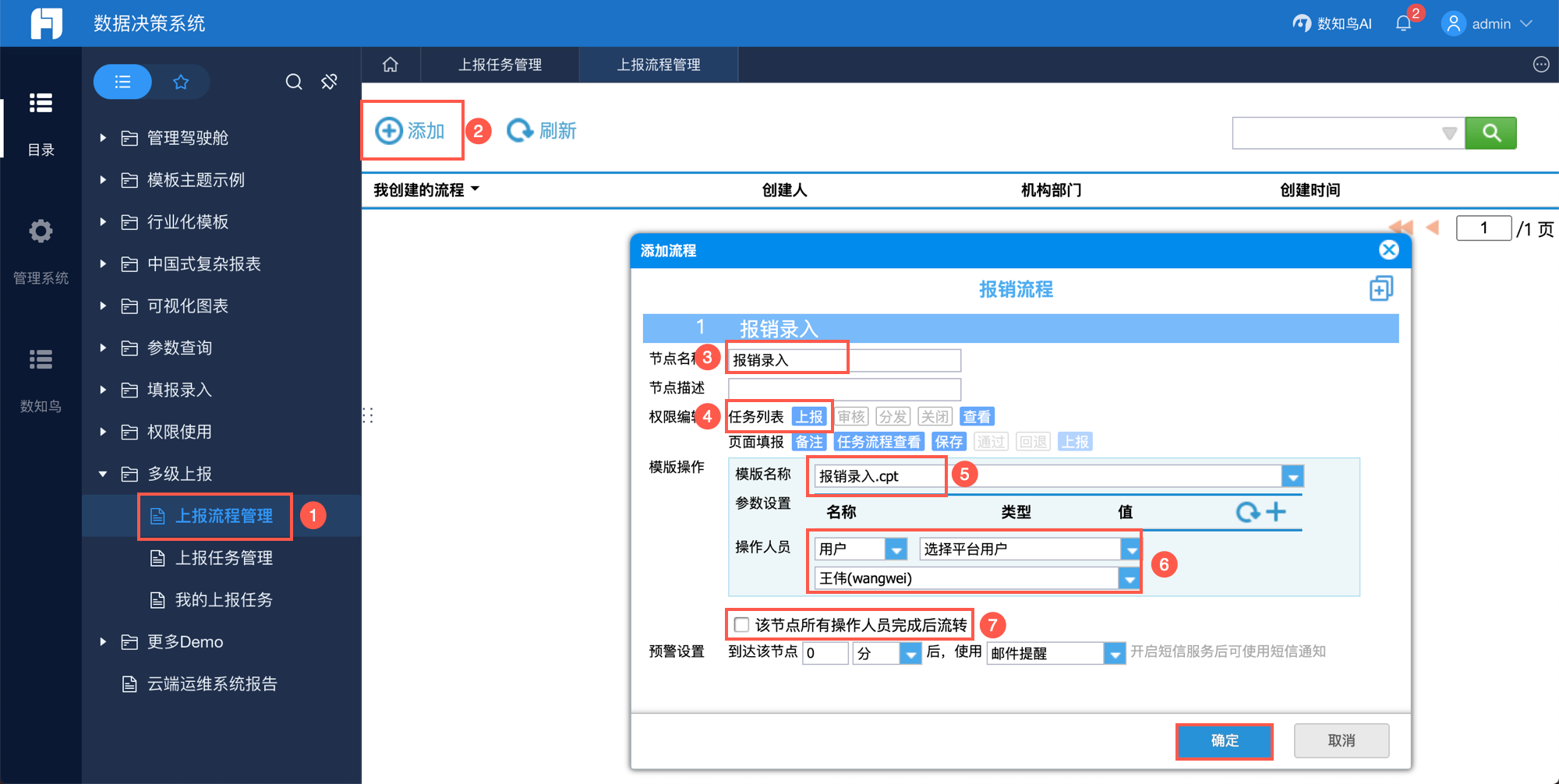1559x784 pixels.
Task: Refresh the parameter settings list
Action: (x=1247, y=512)
